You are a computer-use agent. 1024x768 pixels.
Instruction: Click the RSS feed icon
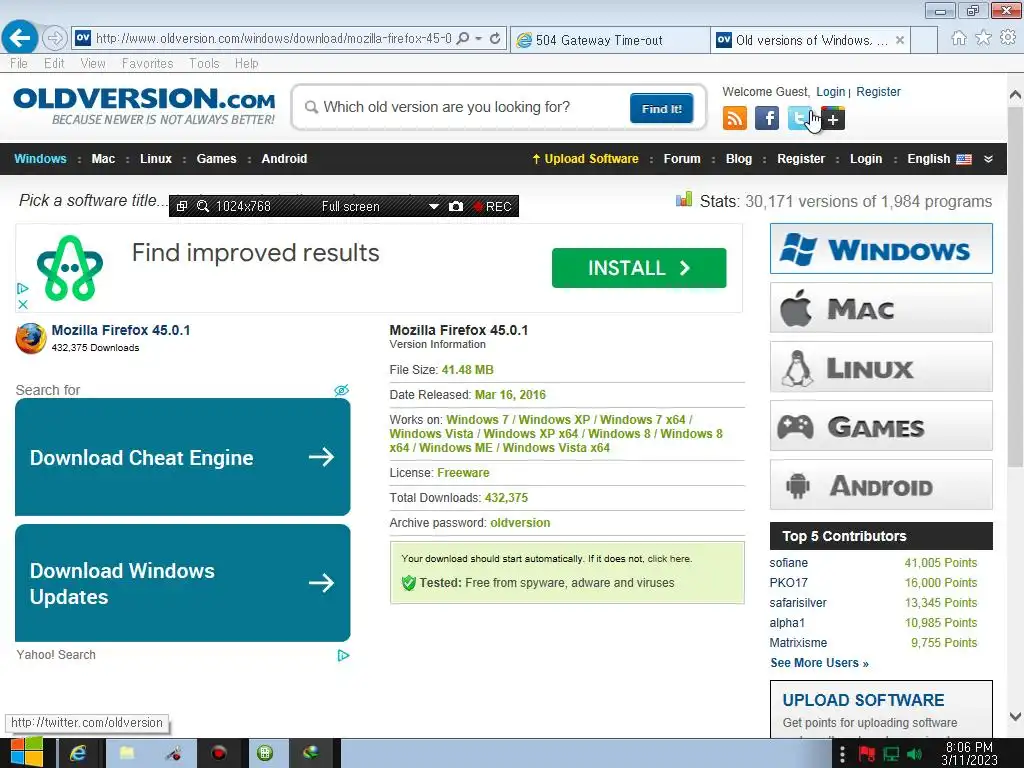tap(735, 118)
